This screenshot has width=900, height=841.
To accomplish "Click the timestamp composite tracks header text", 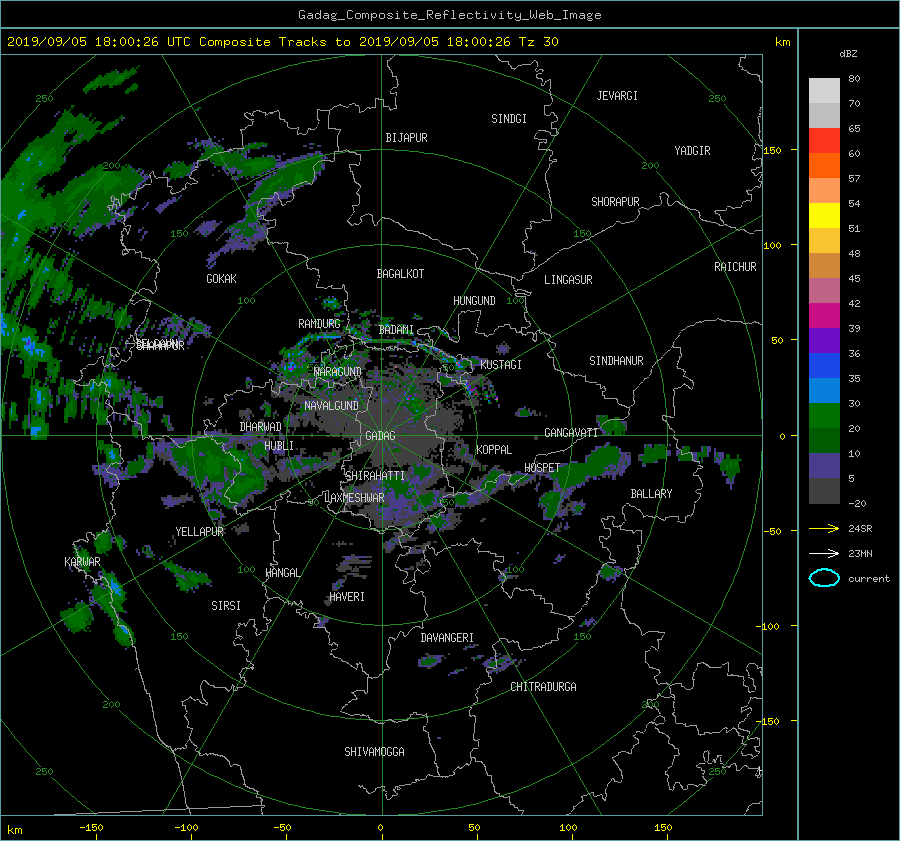I will click(x=282, y=42).
